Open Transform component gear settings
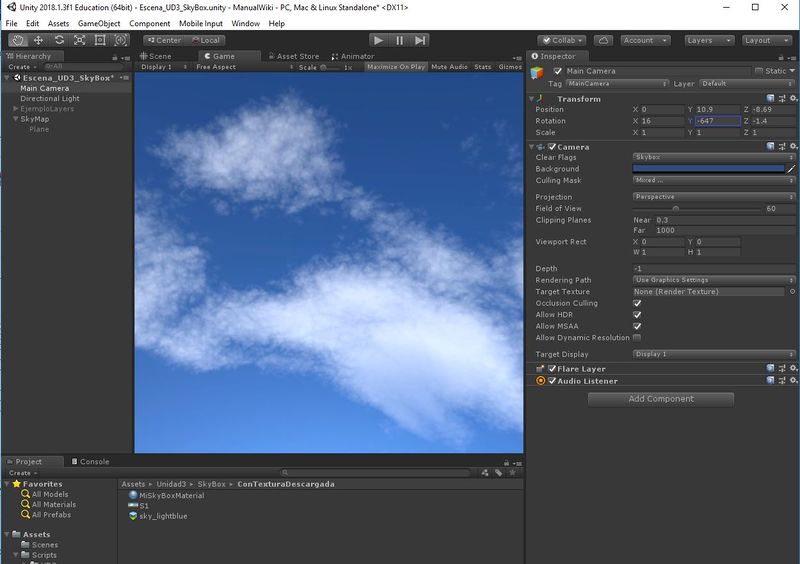800x564 pixels. 793,98
